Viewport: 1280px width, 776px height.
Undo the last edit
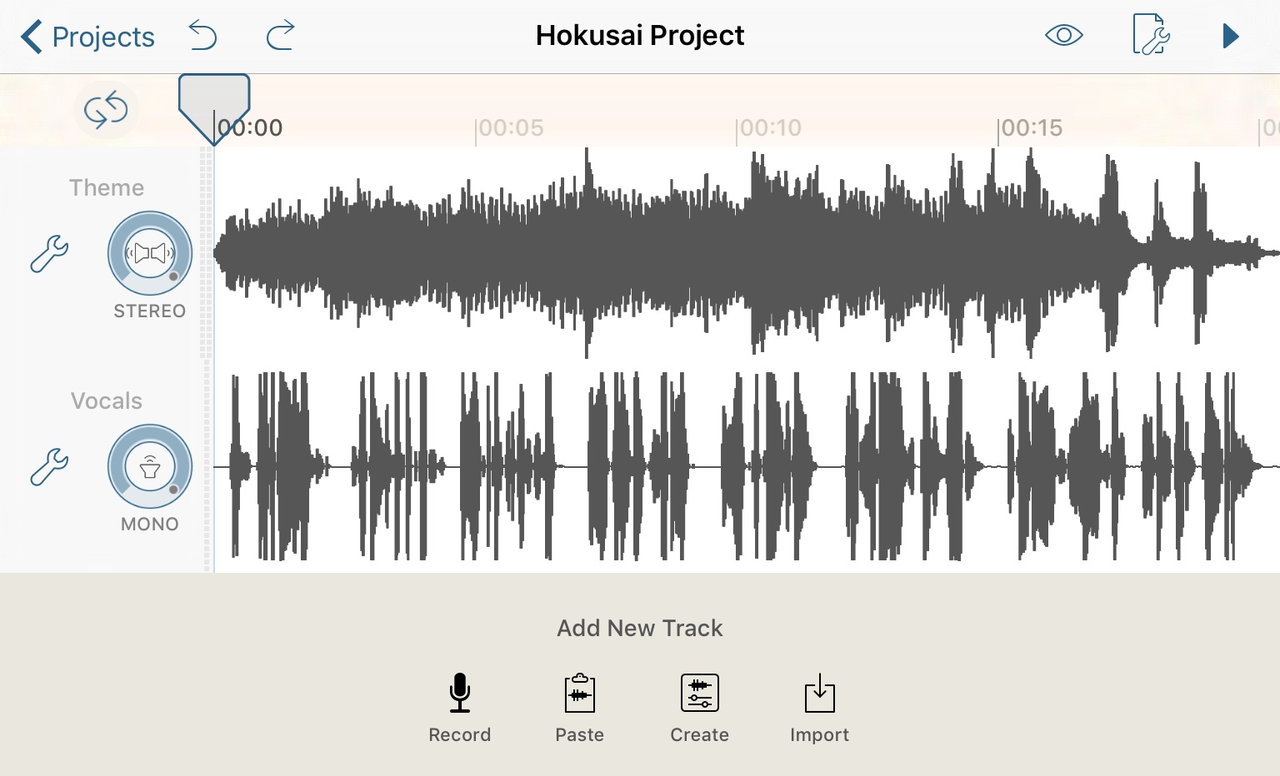(203, 35)
